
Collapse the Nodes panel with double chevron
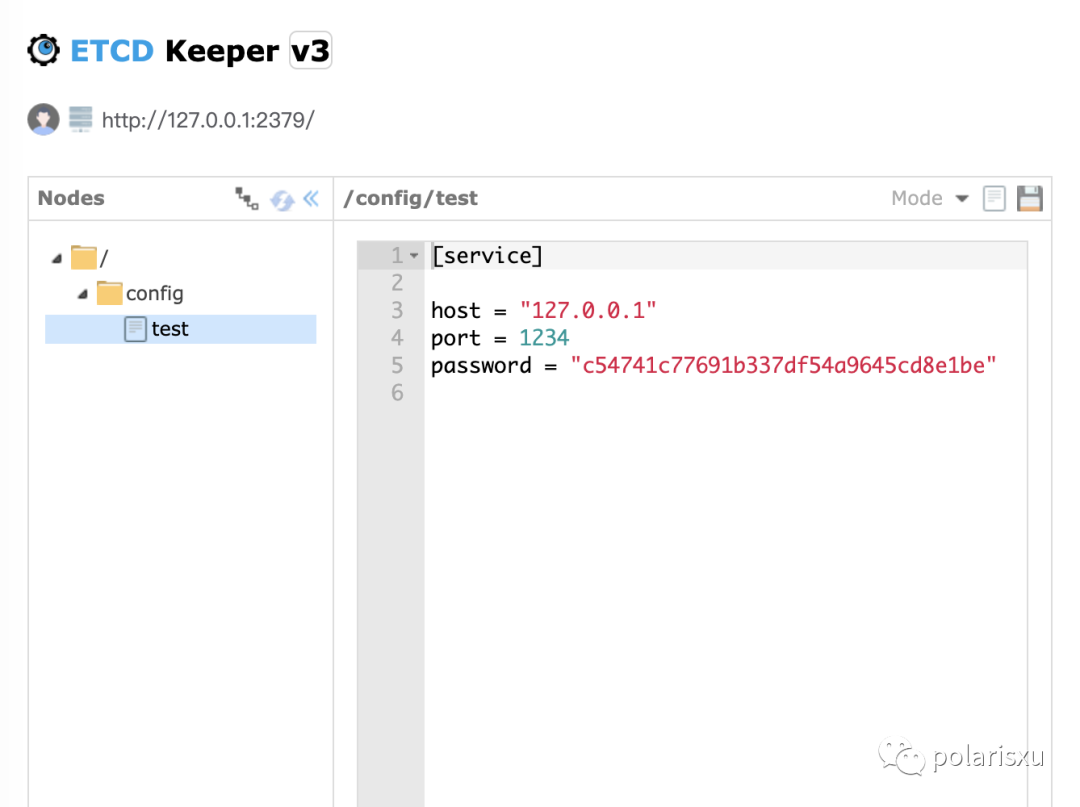(x=311, y=199)
